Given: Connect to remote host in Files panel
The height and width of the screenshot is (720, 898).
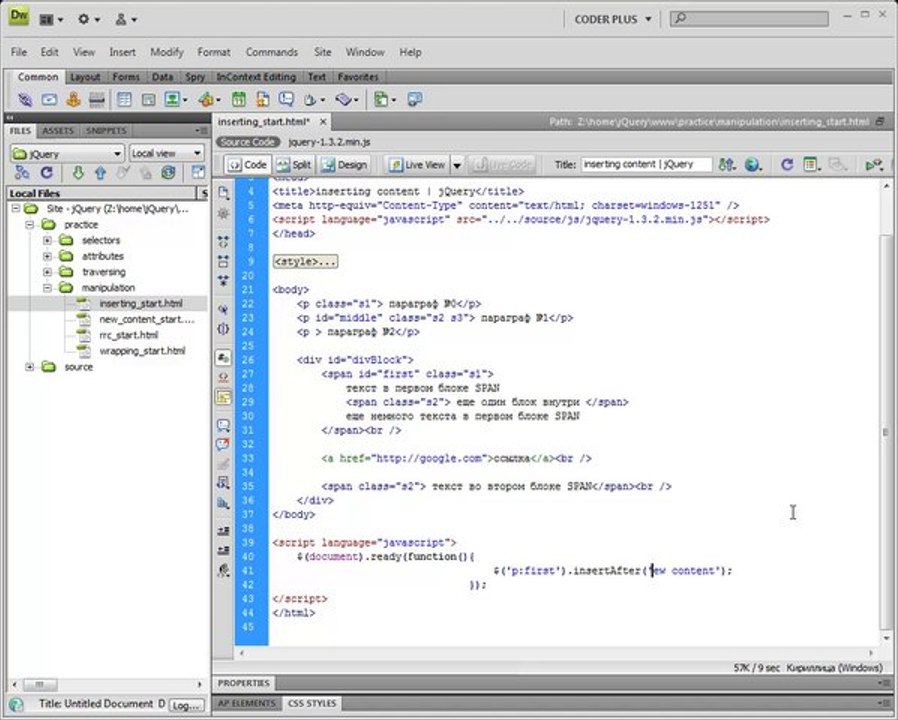Looking at the screenshot, I should point(22,172).
